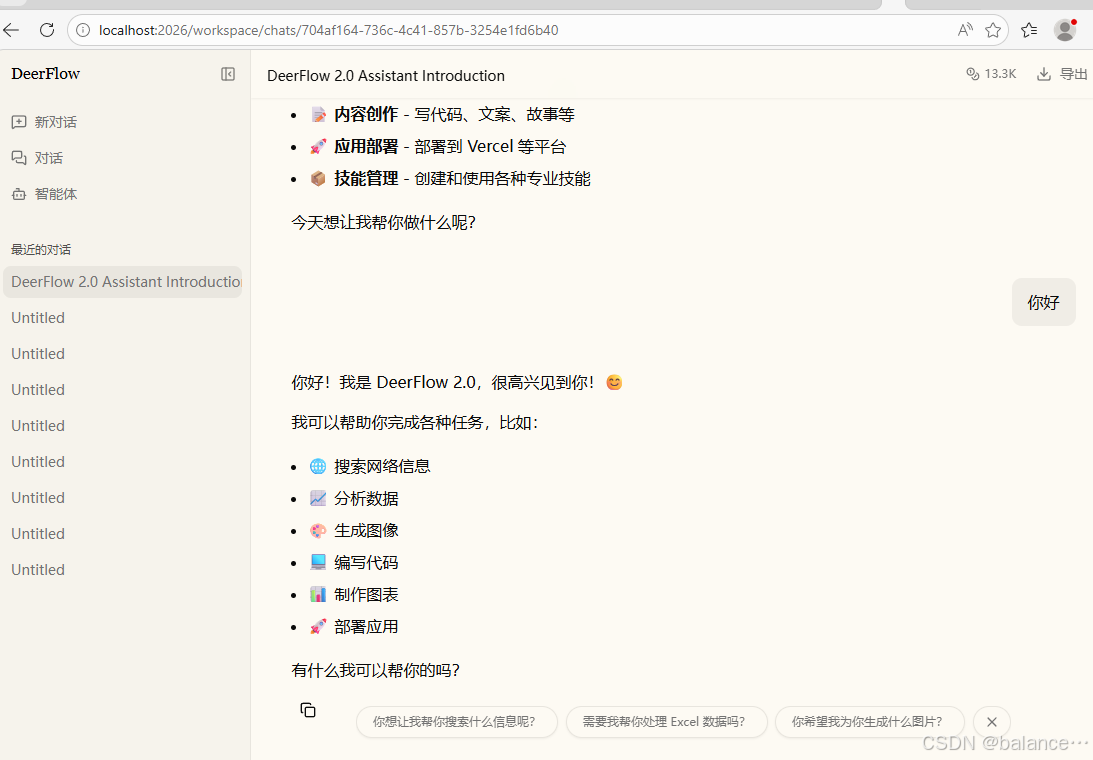Open DeerFlow 2.0 Assistant Introduction chat in sidebar
The image size is (1093, 760).
[x=123, y=282]
